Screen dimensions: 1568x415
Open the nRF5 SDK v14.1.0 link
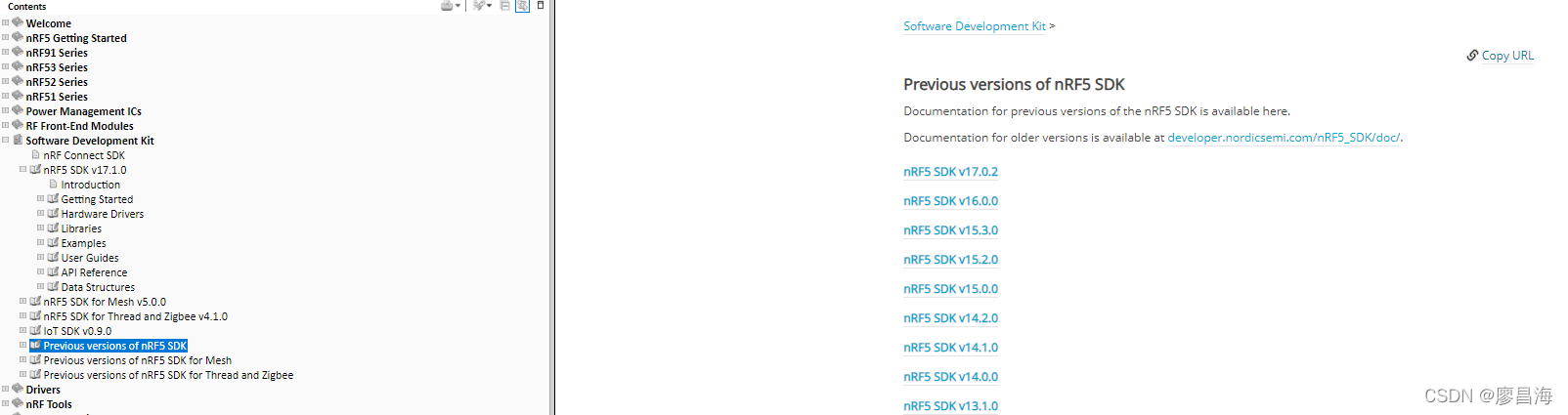(x=950, y=348)
